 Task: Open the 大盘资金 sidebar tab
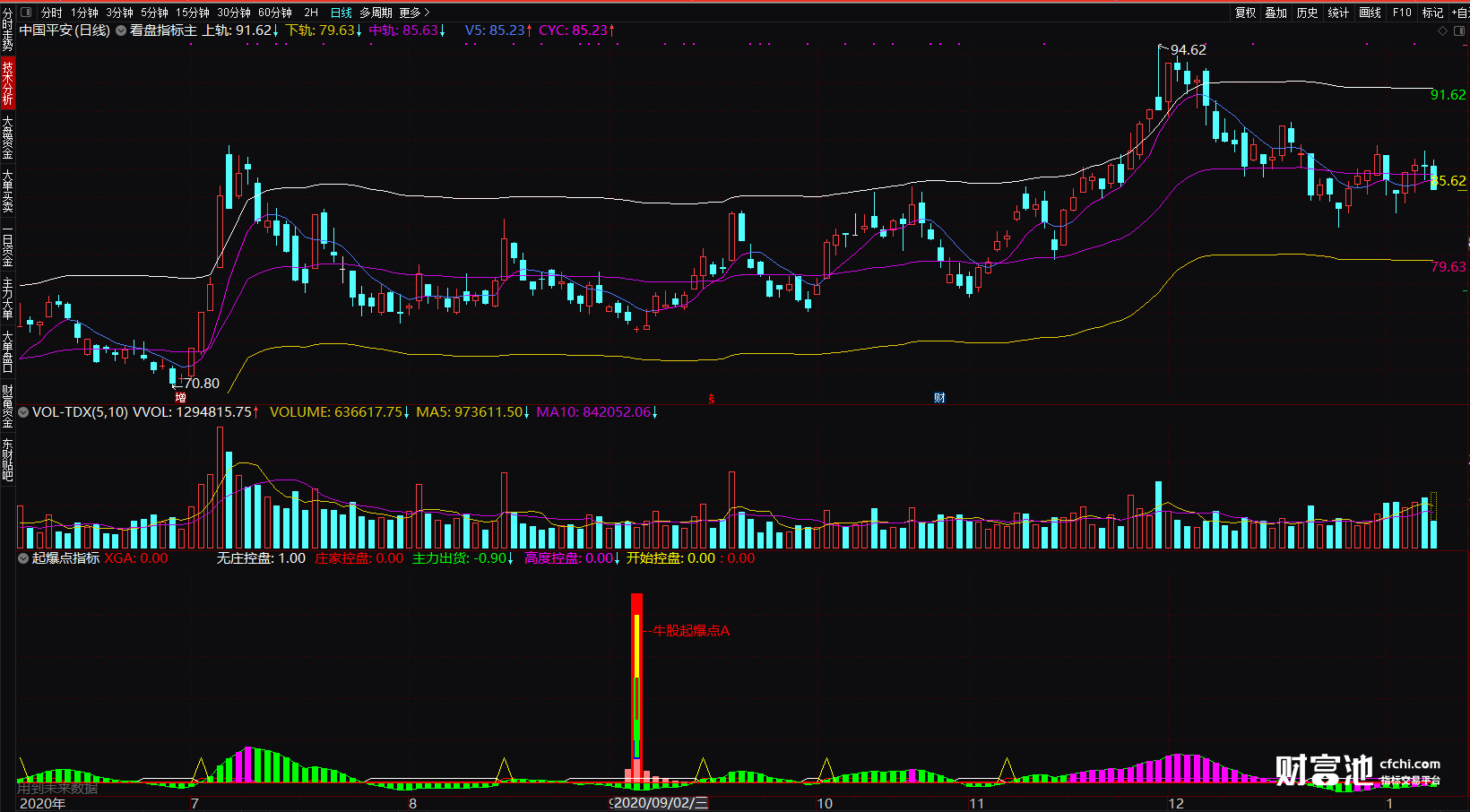click(7, 137)
